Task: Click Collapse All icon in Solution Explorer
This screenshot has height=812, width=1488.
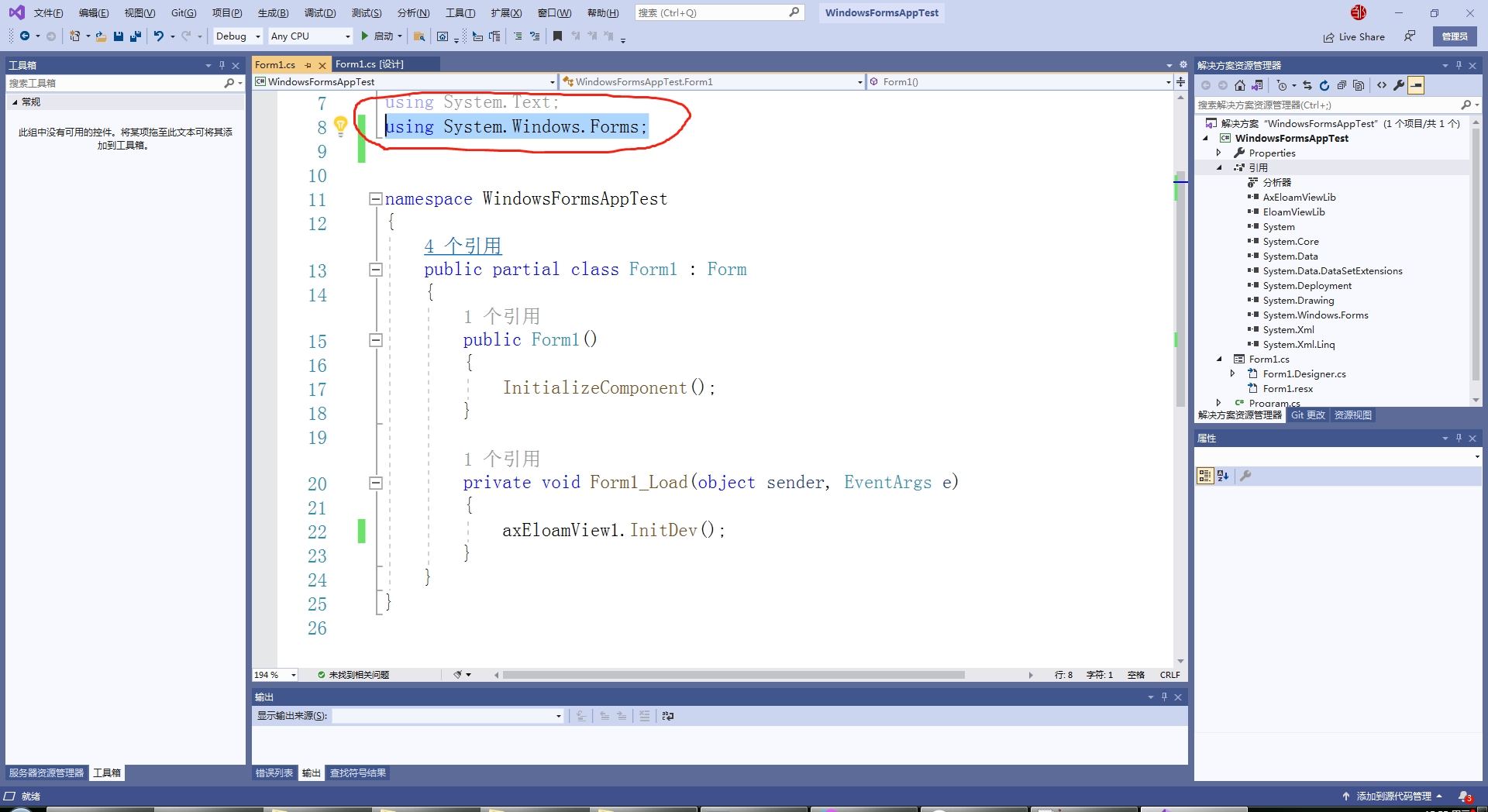Action: [1342, 85]
